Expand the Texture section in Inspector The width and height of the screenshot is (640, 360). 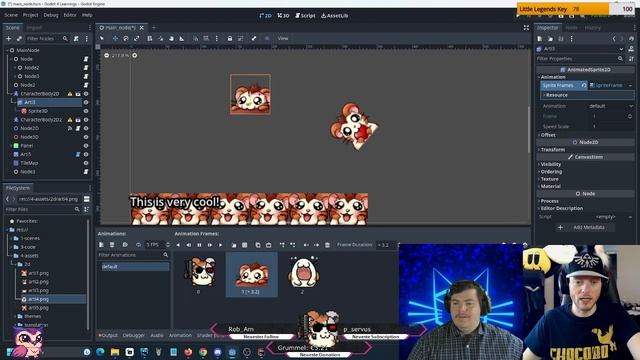click(x=549, y=179)
